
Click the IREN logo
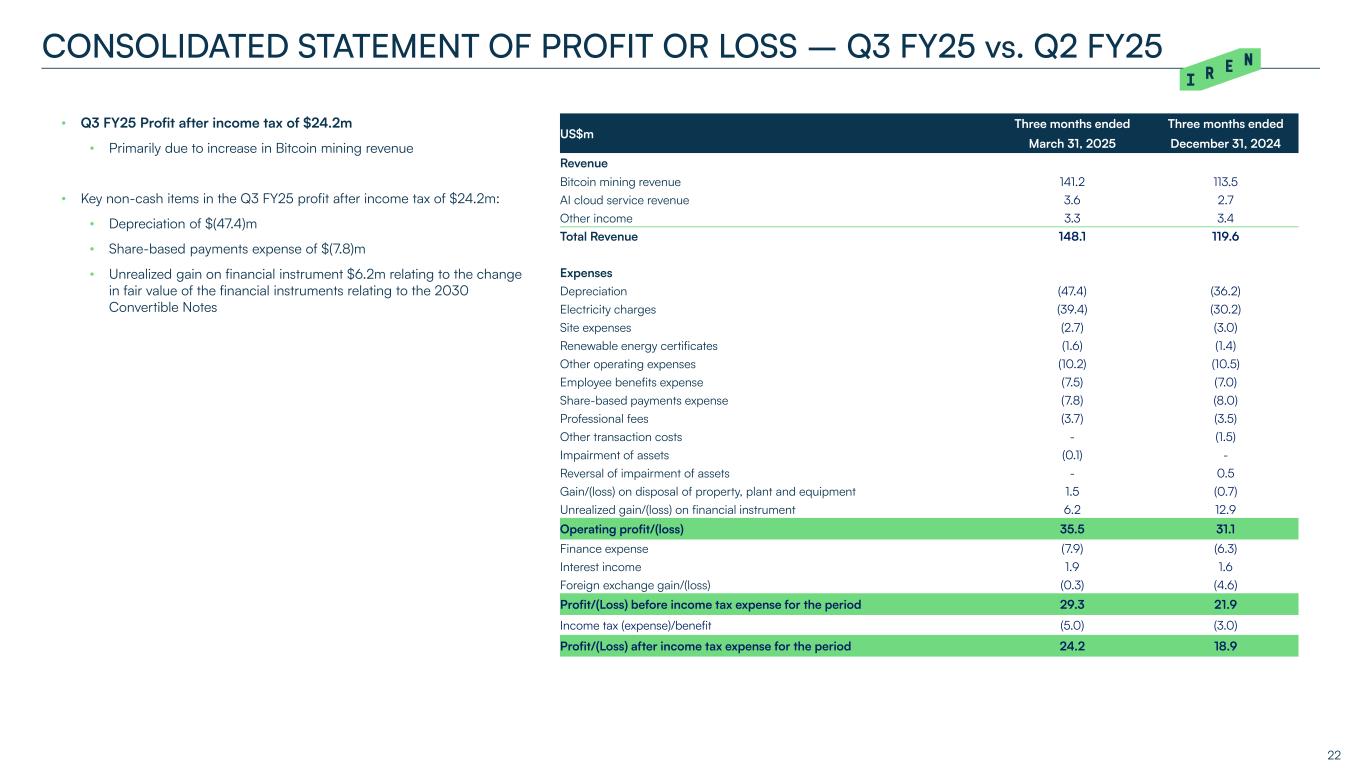tap(1223, 68)
